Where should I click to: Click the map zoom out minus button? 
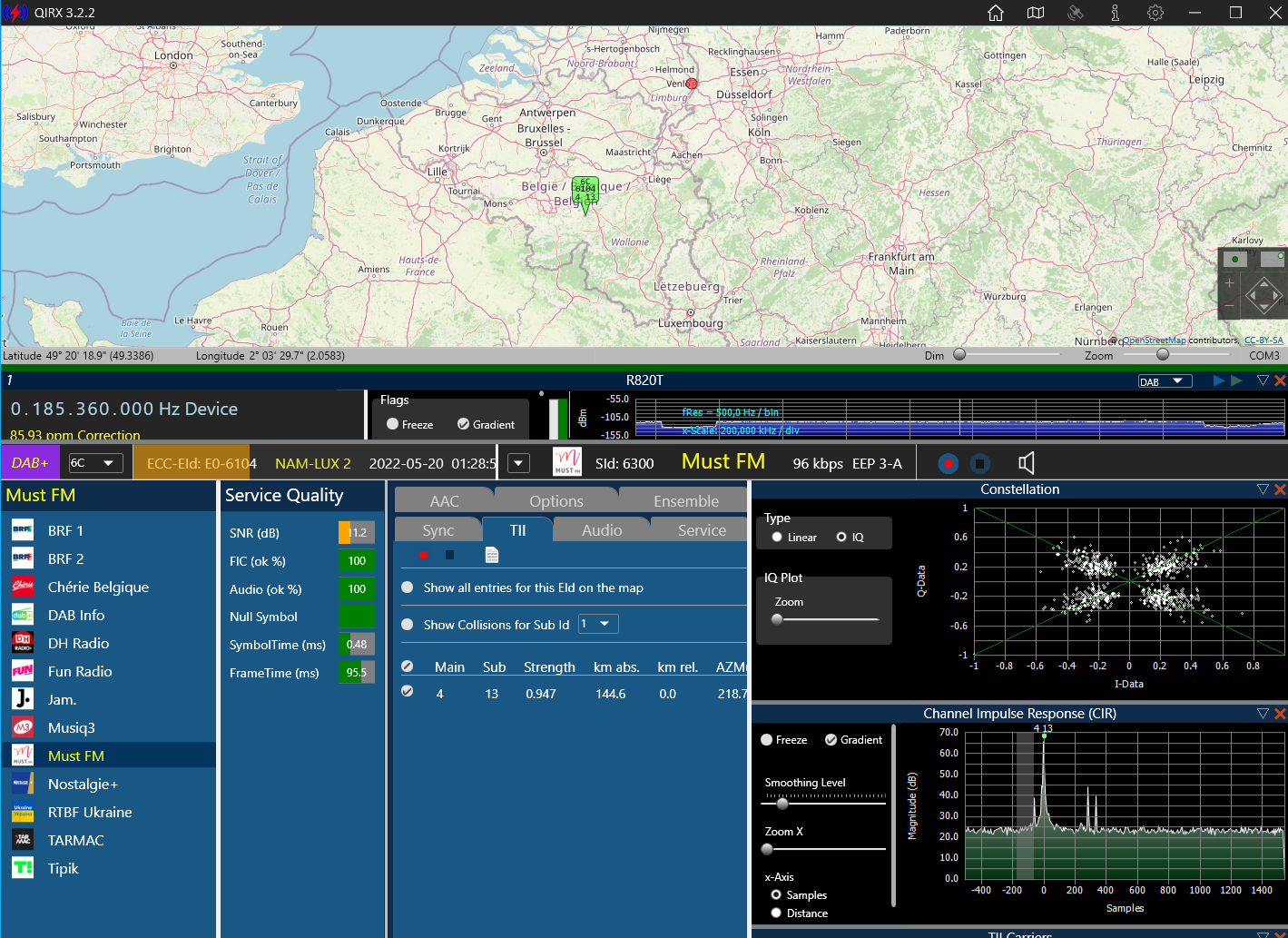click(1230, 305)
